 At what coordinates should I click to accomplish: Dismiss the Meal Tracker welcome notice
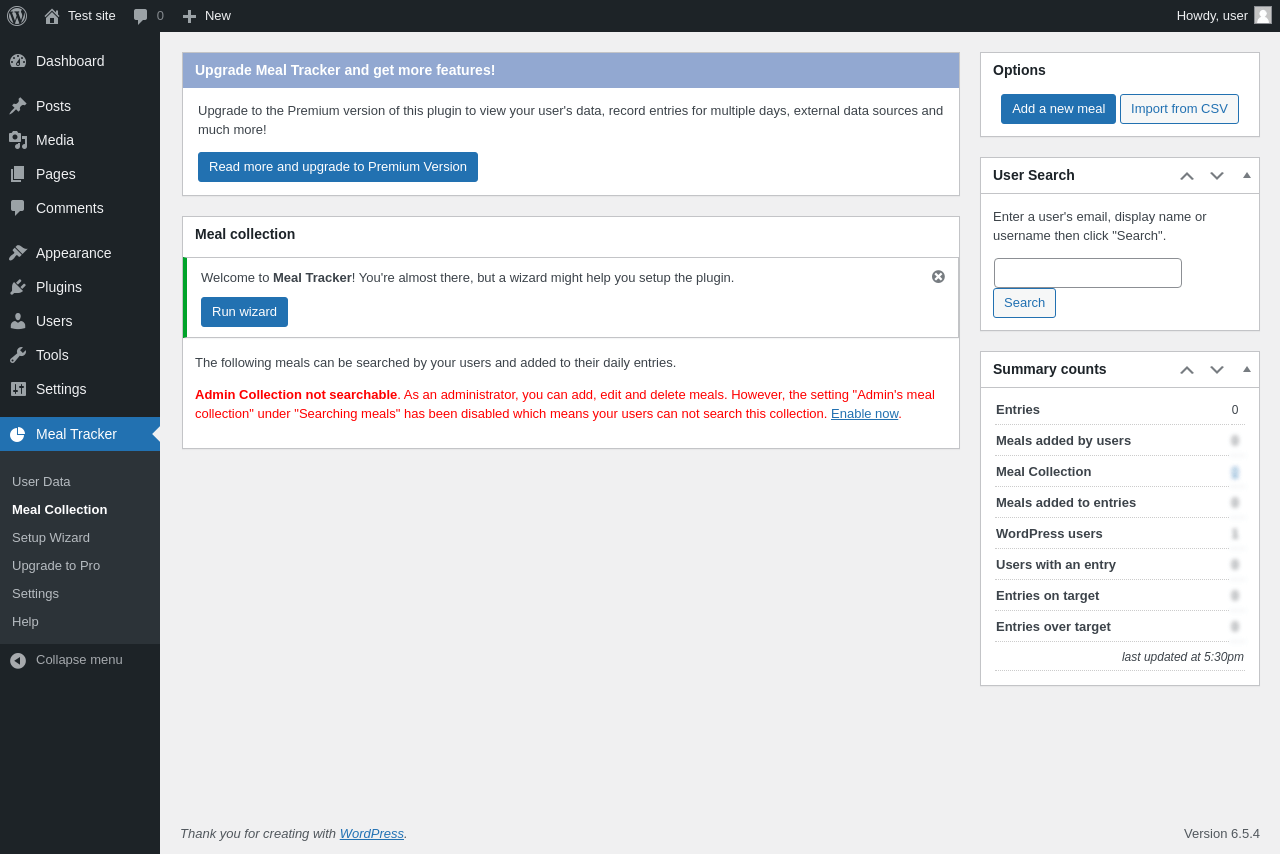pyautogui.click(x=938, y=277)
